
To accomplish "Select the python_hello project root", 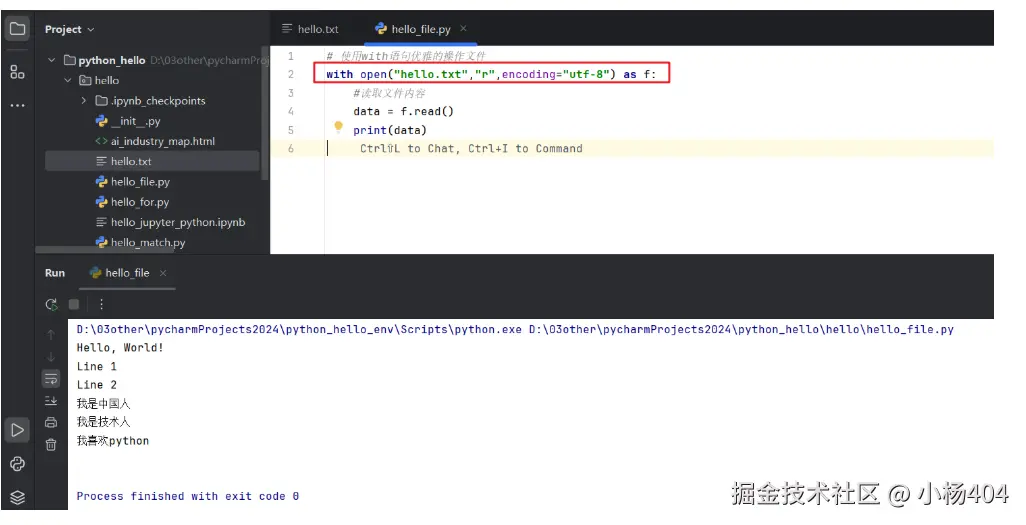I will coord(111,60).
